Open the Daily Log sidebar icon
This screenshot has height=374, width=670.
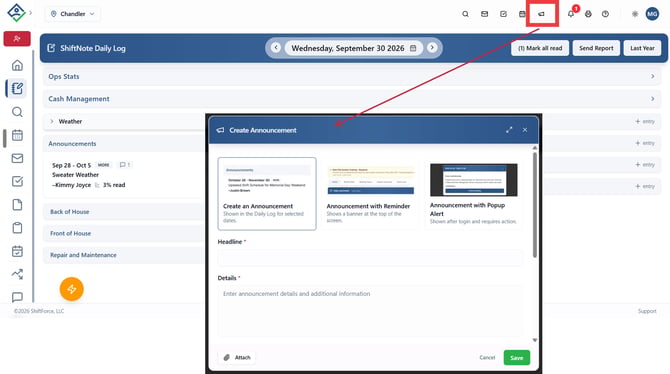tap(17, 88)
